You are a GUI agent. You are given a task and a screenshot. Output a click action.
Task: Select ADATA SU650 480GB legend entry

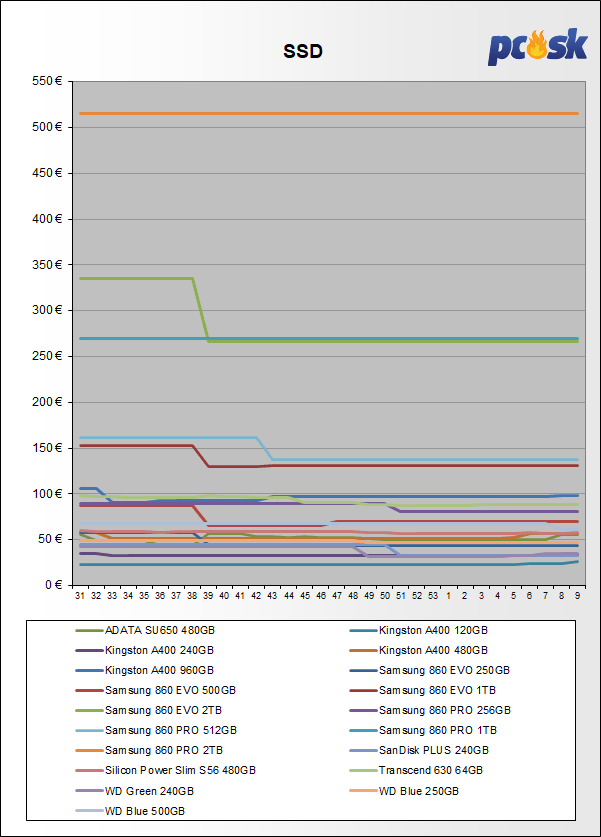tap(145, 630)
